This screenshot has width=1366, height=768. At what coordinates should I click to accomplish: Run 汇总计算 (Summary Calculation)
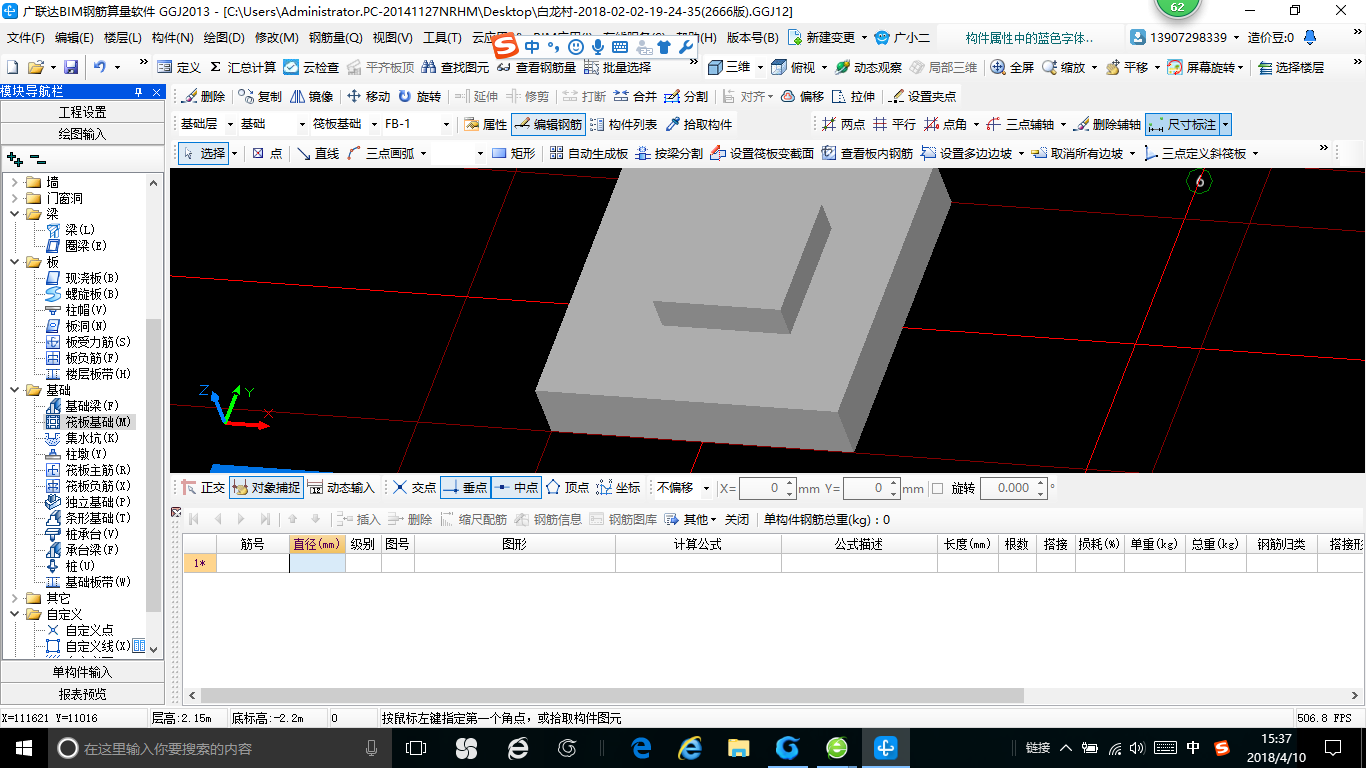(242, 67)
